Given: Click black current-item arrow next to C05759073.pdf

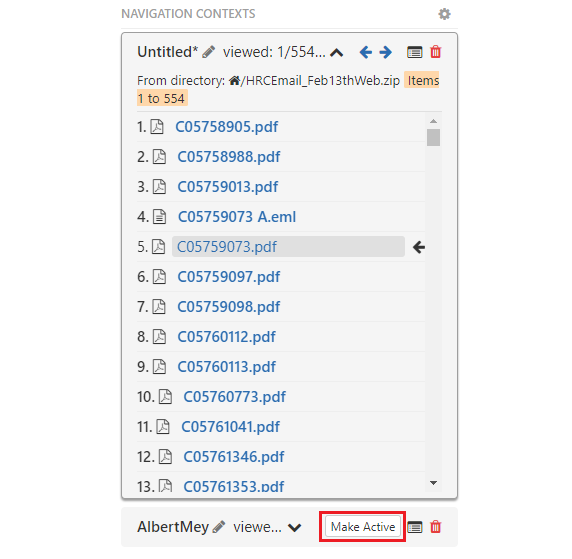Looking at the screenshot, I should click(x=418, y=247).
